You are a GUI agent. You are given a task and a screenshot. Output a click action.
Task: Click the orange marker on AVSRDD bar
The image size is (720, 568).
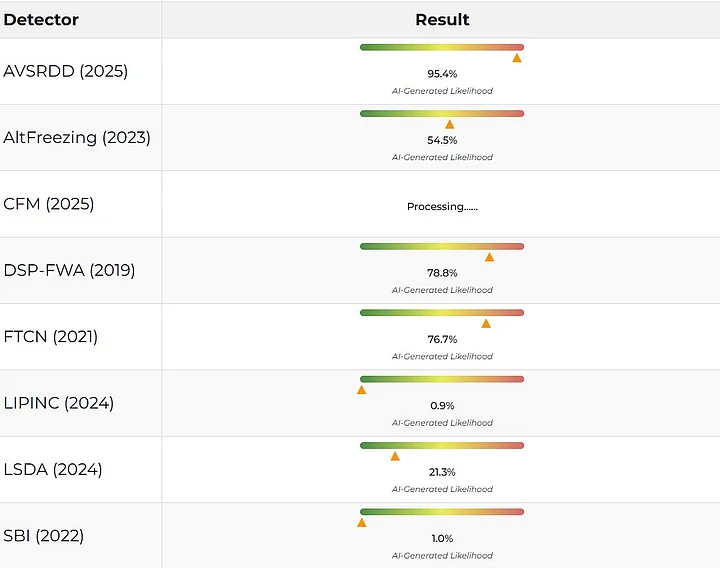click(x=517, y=58)
